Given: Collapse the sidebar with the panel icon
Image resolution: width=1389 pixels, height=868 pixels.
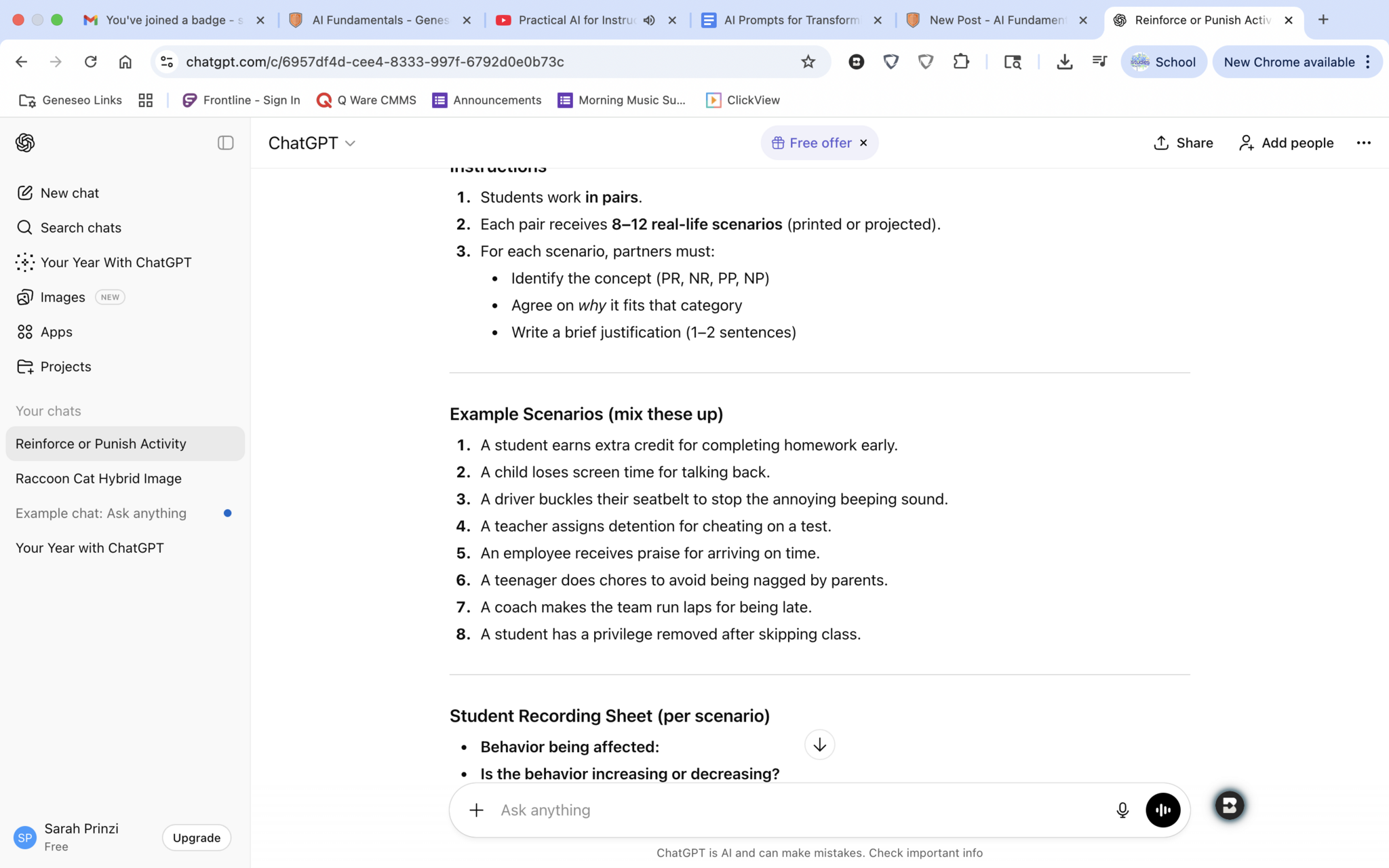Looking at the screenshot, I should pyautogui.click(x=225, y=142).
